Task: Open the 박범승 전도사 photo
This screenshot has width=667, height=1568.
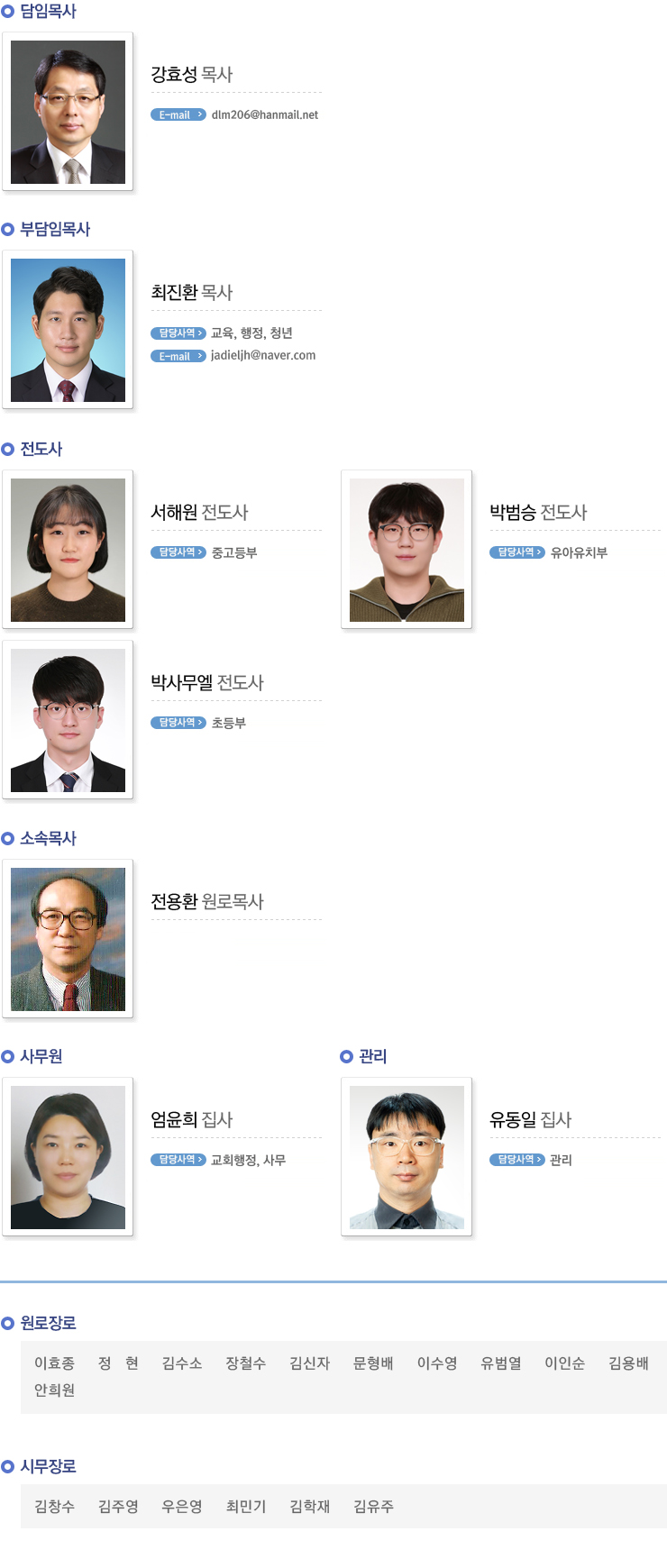Action: 407,550
